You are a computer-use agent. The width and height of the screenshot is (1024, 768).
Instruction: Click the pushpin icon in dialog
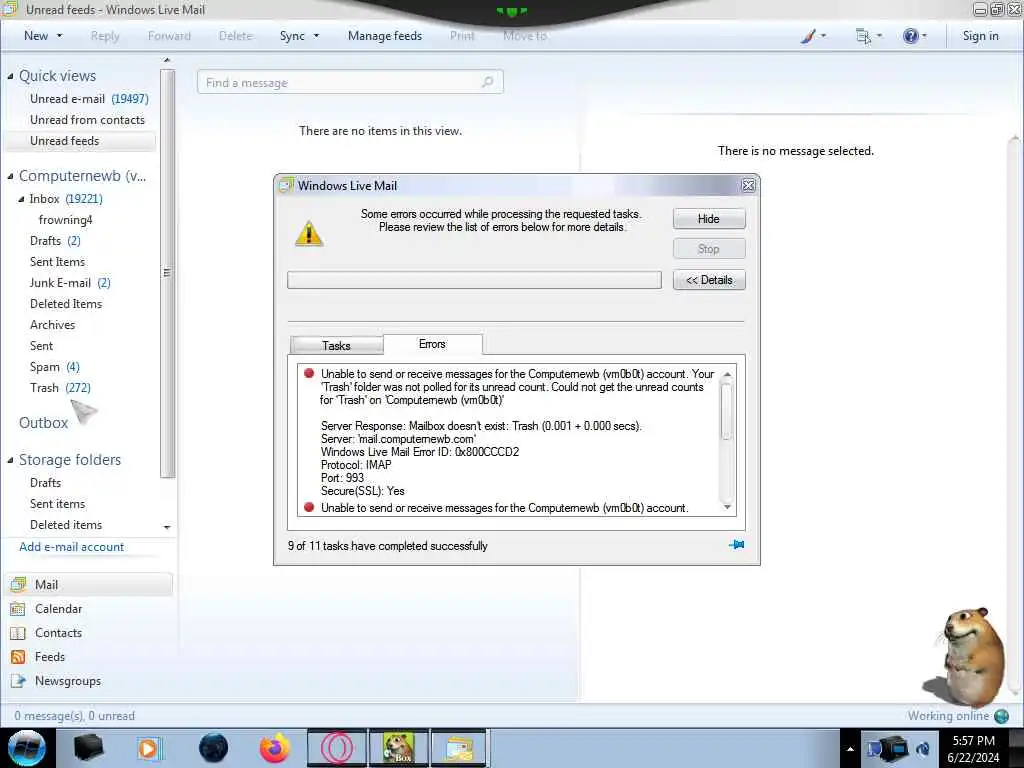[x=736, y=545]
